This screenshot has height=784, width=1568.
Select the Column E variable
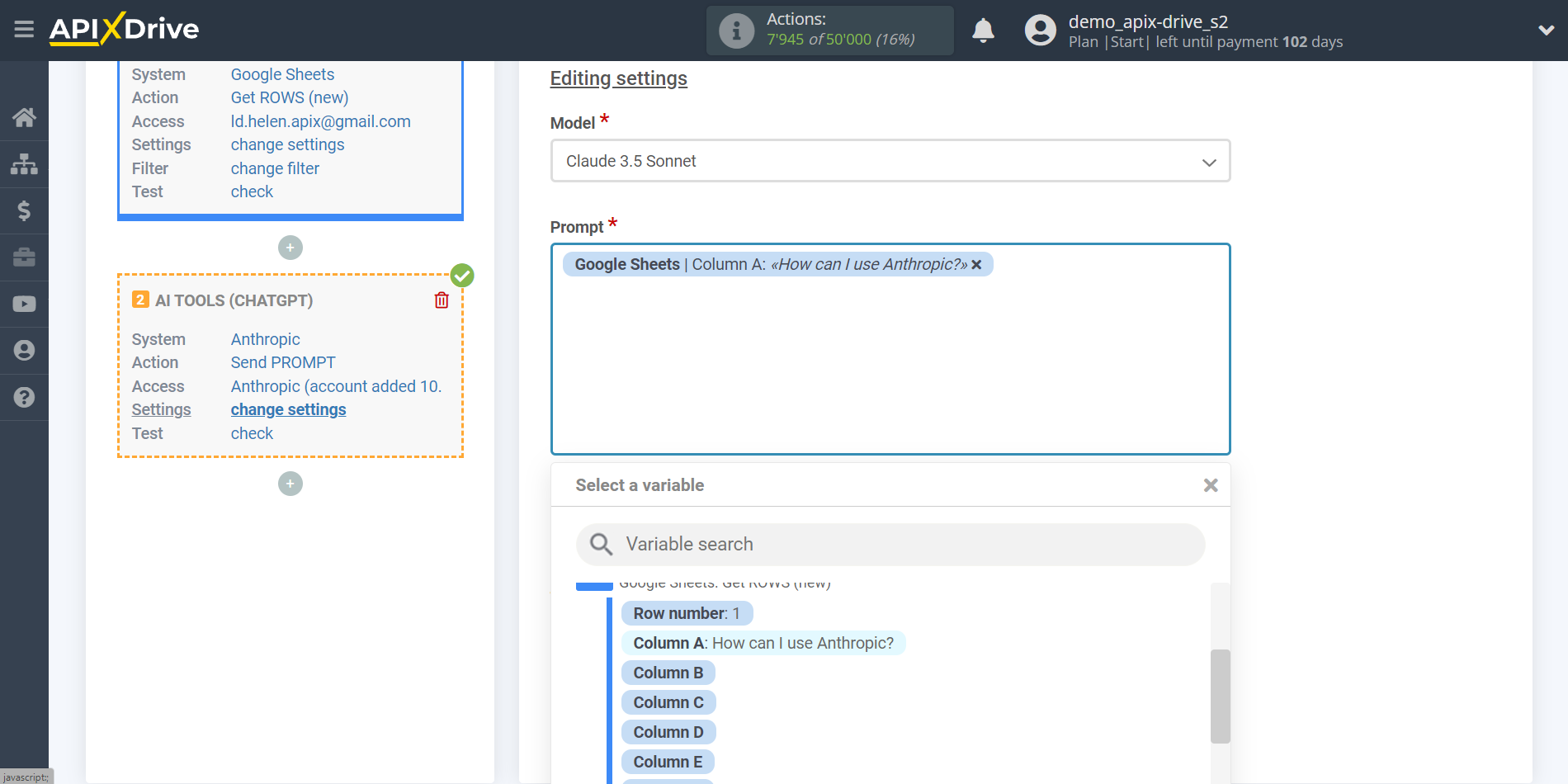668,762
